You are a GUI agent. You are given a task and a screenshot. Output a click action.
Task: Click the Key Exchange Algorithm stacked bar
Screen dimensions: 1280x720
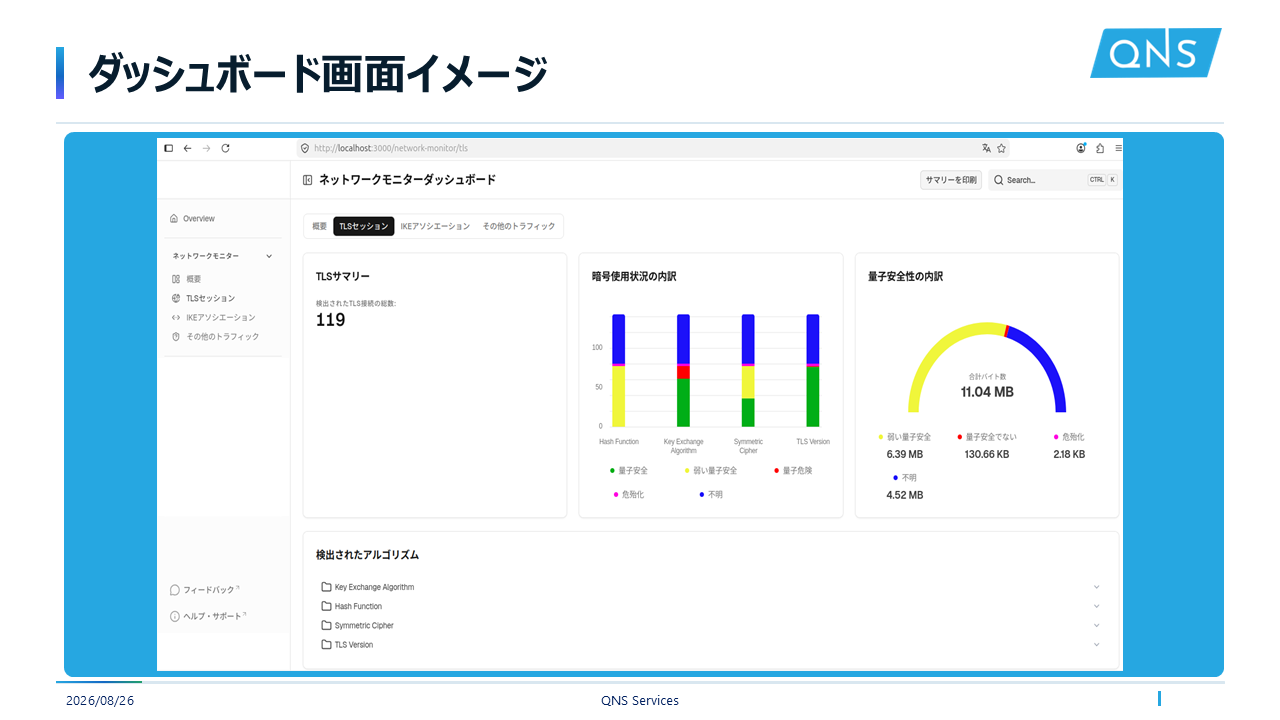683,371
